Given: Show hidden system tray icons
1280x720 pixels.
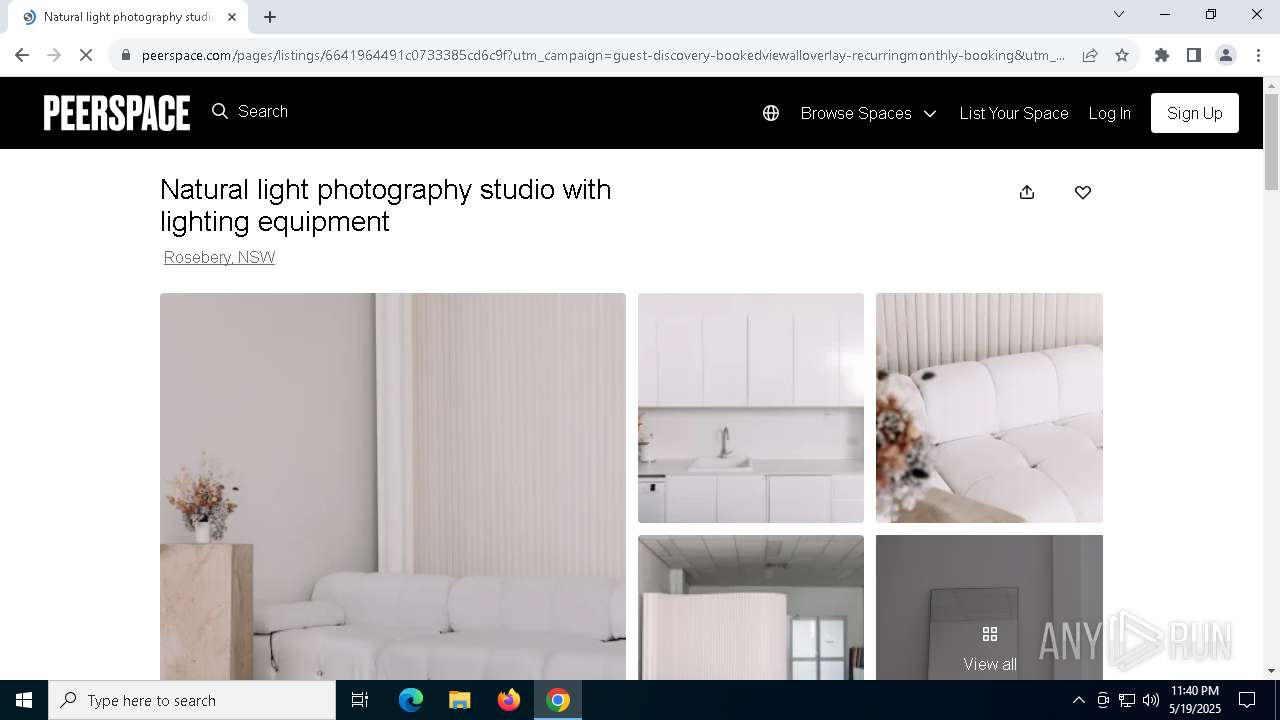Looking at the screenshot, I should pyautogui.click(x=1078, y=700).
